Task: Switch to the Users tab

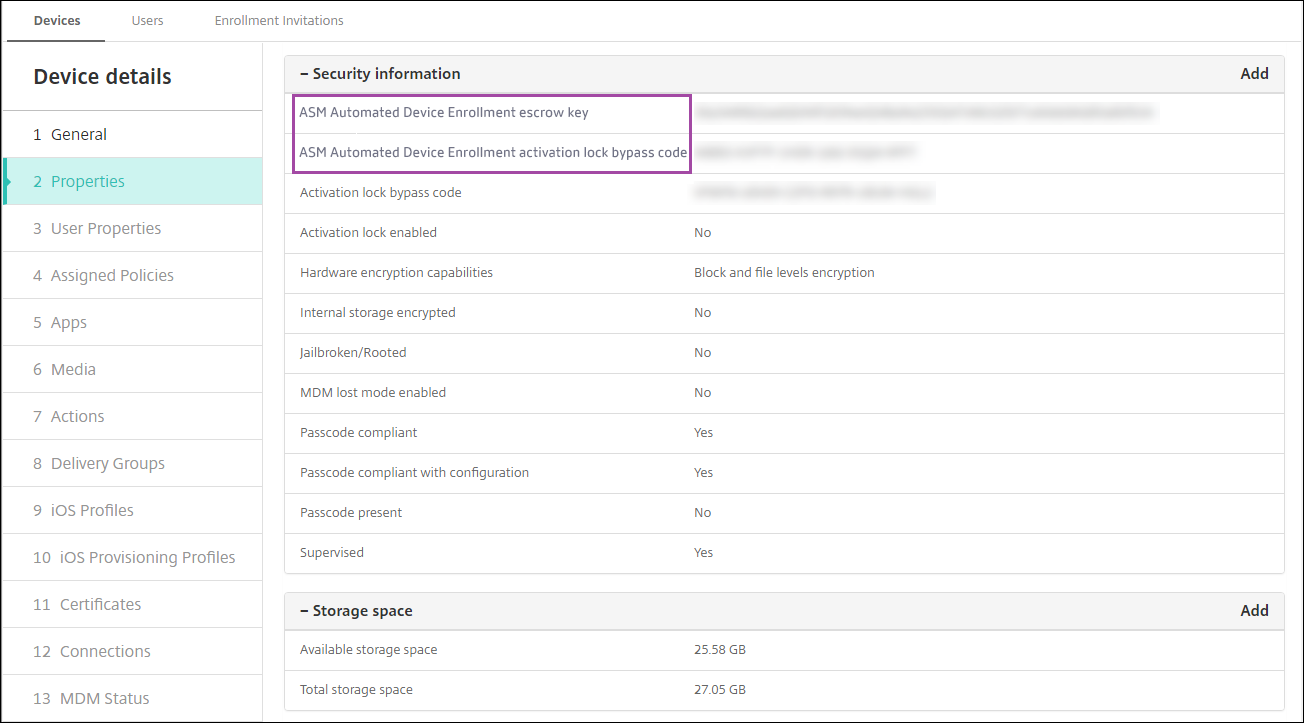Action: point(147,20)
